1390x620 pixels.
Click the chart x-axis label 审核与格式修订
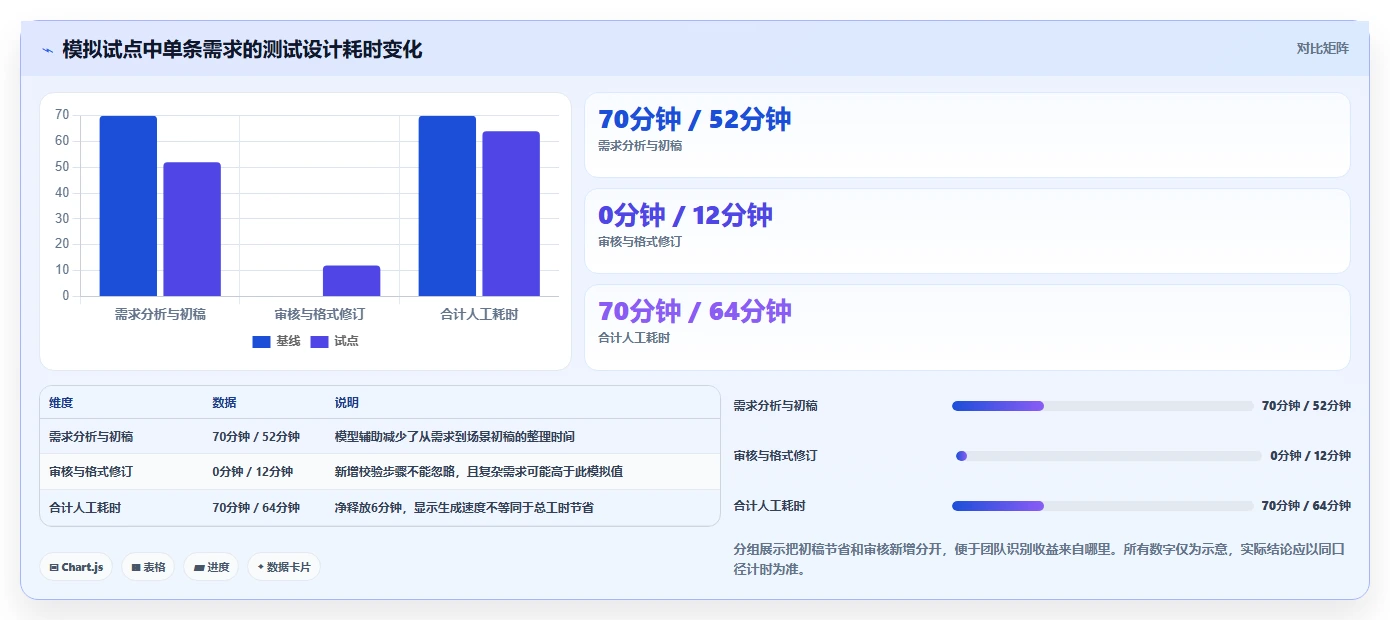coord(320,314)
